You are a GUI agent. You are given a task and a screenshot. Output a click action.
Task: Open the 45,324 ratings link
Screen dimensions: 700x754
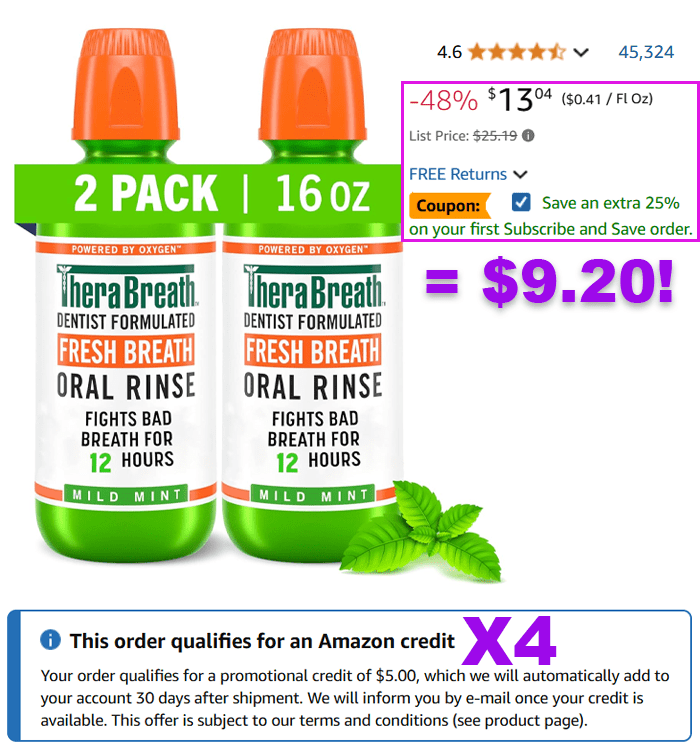pos(646,52)
